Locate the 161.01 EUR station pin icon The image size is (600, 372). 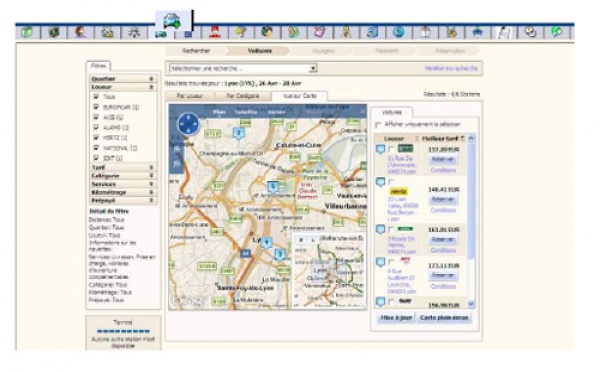[x=380, y=230]
